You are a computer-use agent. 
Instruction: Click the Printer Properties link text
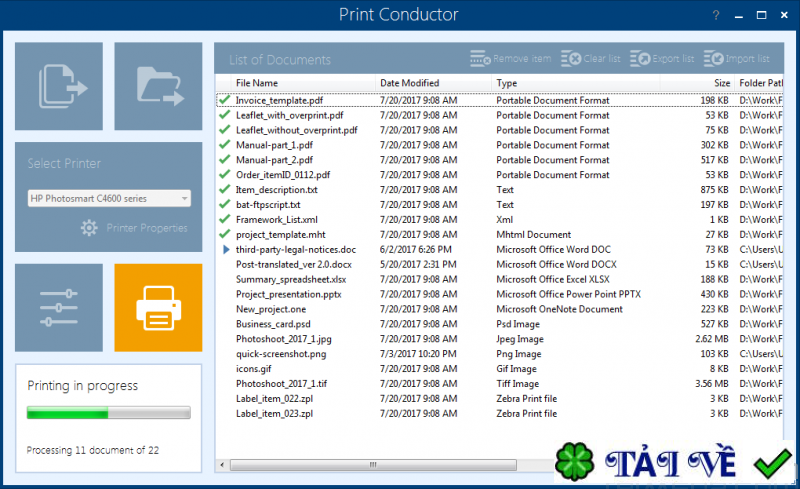[x=147, y=228]
